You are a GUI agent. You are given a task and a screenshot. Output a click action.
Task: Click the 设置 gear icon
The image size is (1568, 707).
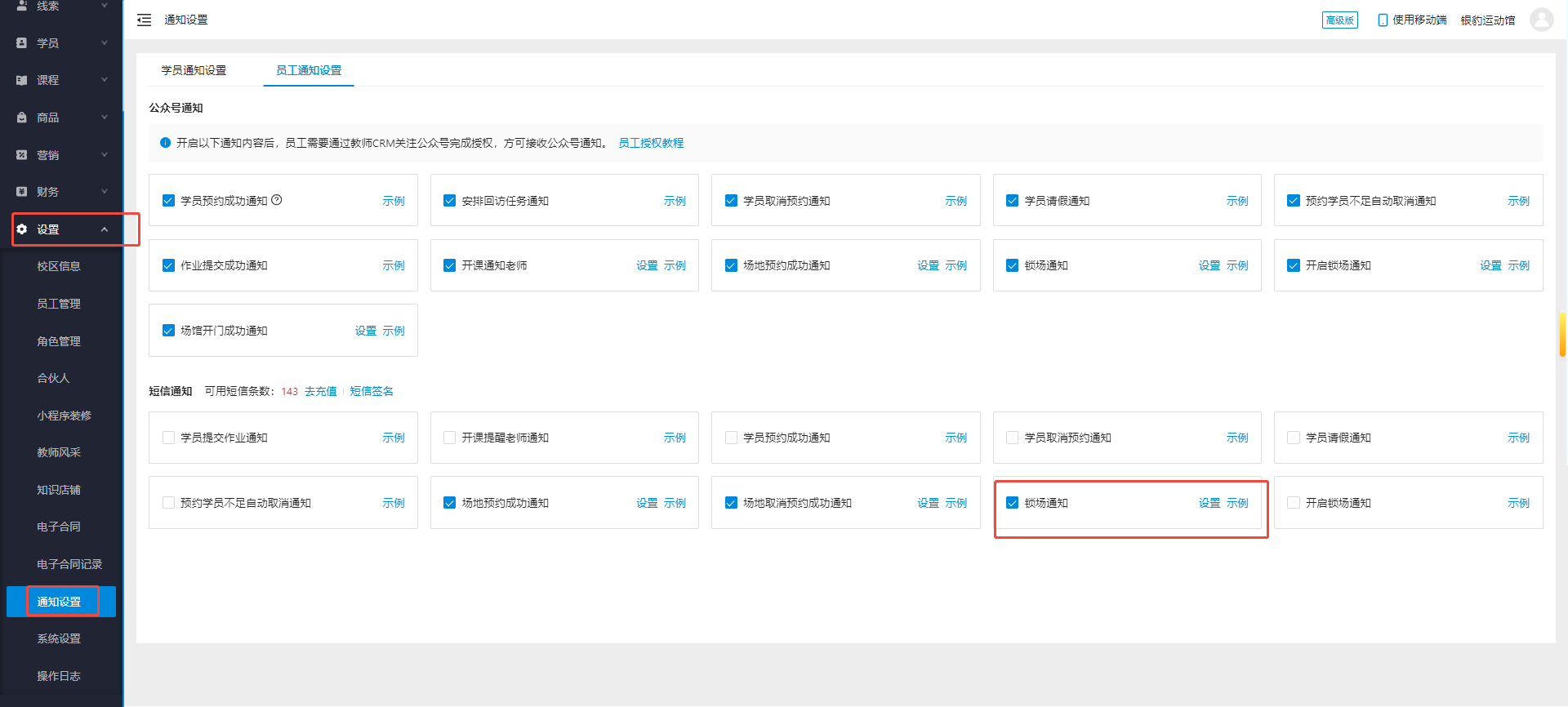(22, 229)
